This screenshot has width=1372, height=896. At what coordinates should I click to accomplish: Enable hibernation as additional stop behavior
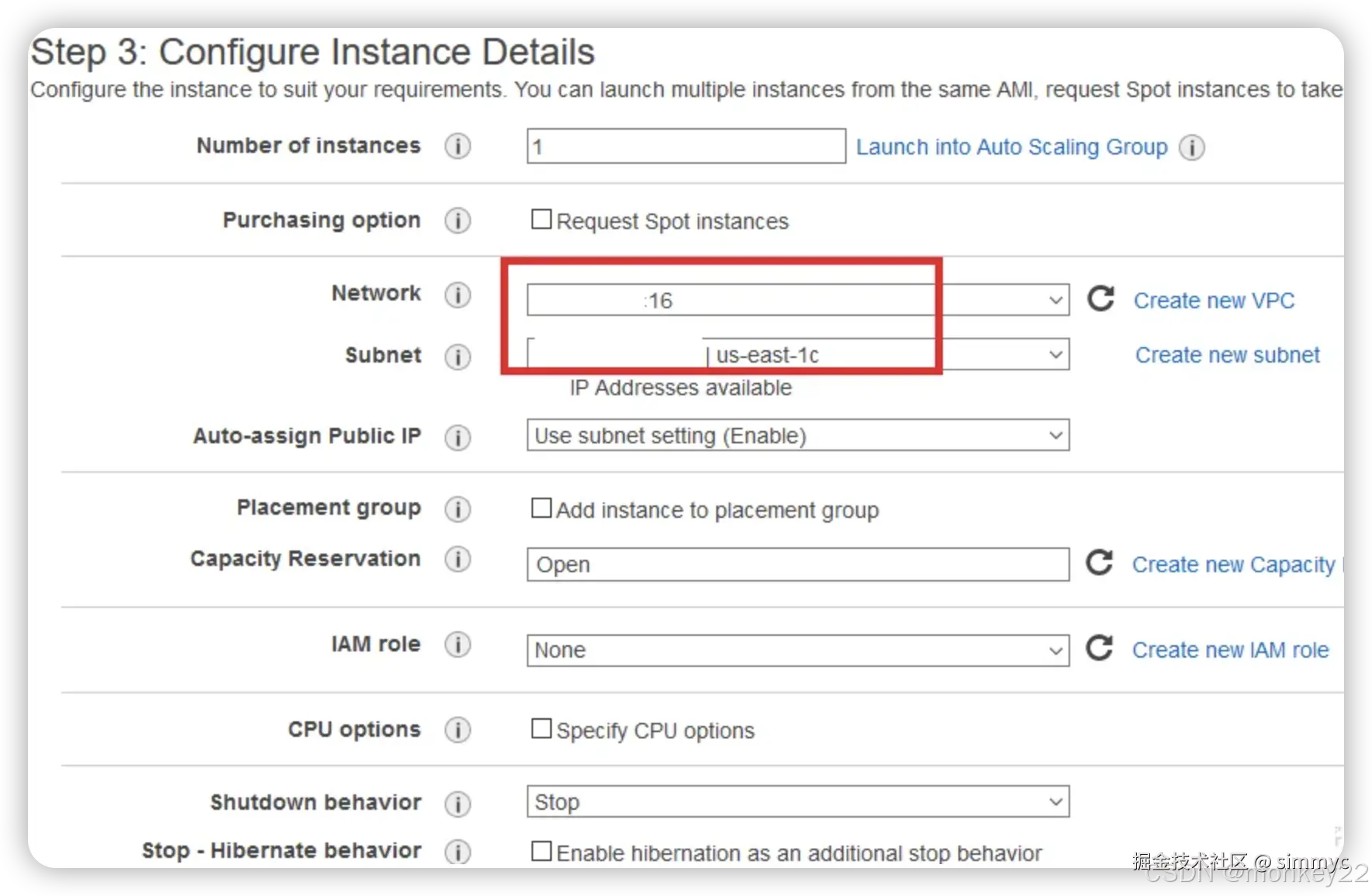coord(541,851)
